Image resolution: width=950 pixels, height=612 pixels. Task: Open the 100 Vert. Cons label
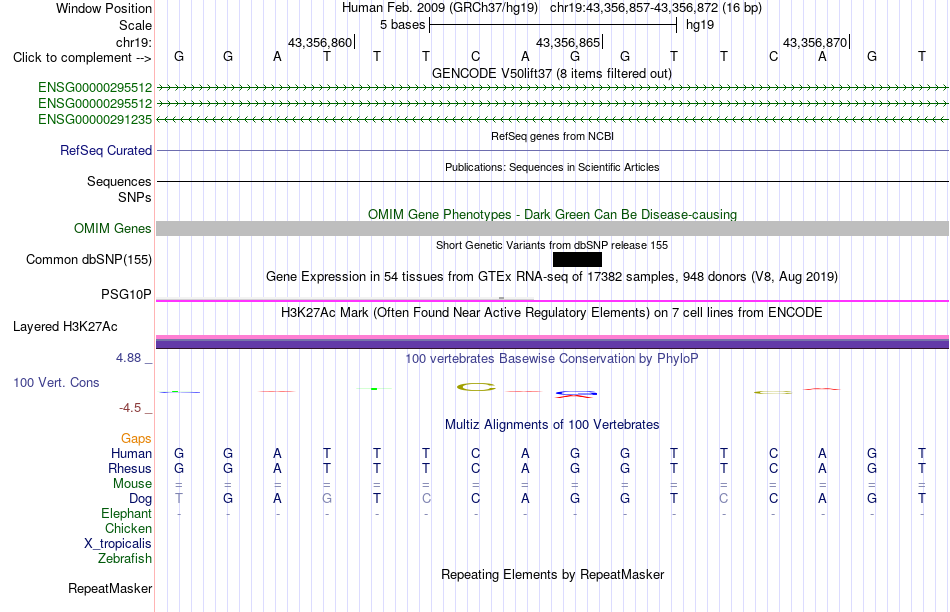56,382
